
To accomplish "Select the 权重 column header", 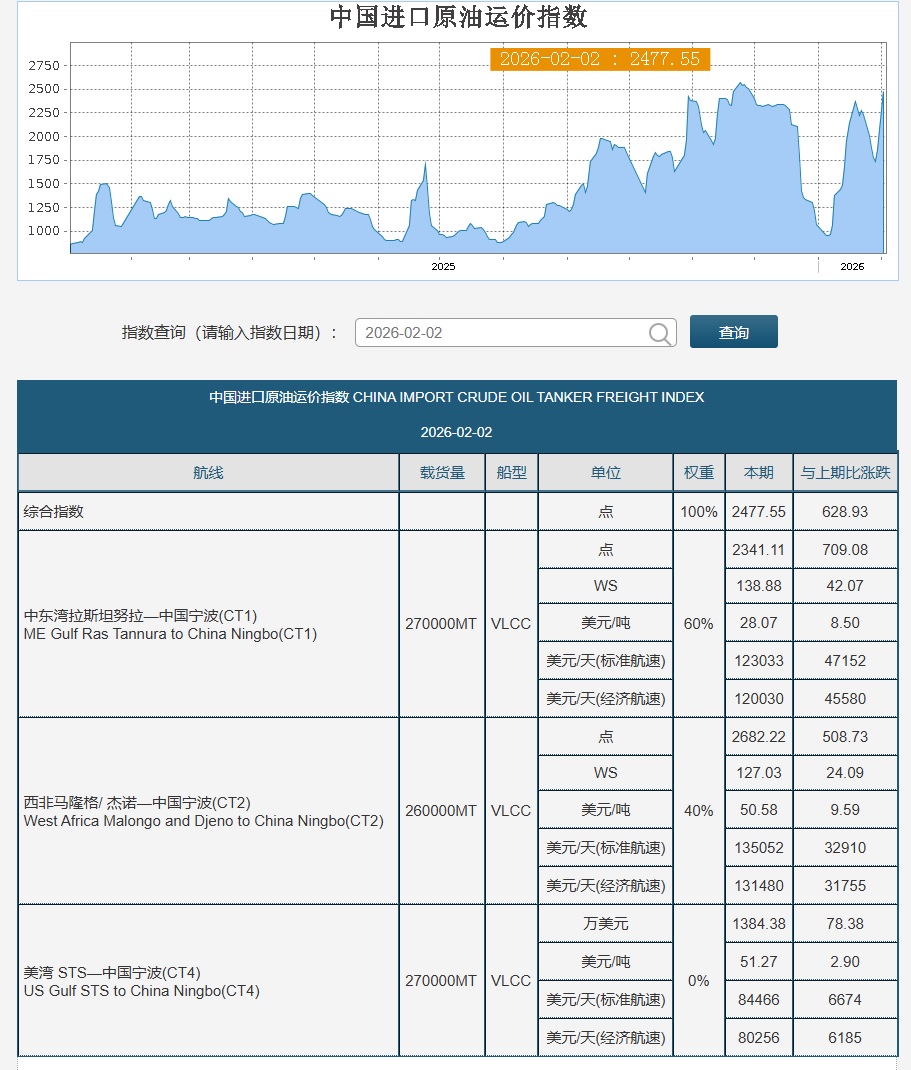I will click(699, 473).
